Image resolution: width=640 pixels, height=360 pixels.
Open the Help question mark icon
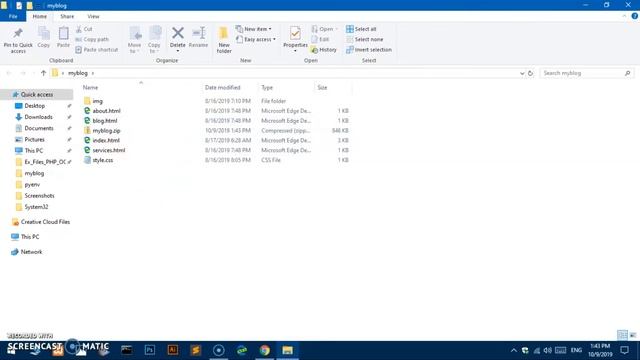point(634,16)
